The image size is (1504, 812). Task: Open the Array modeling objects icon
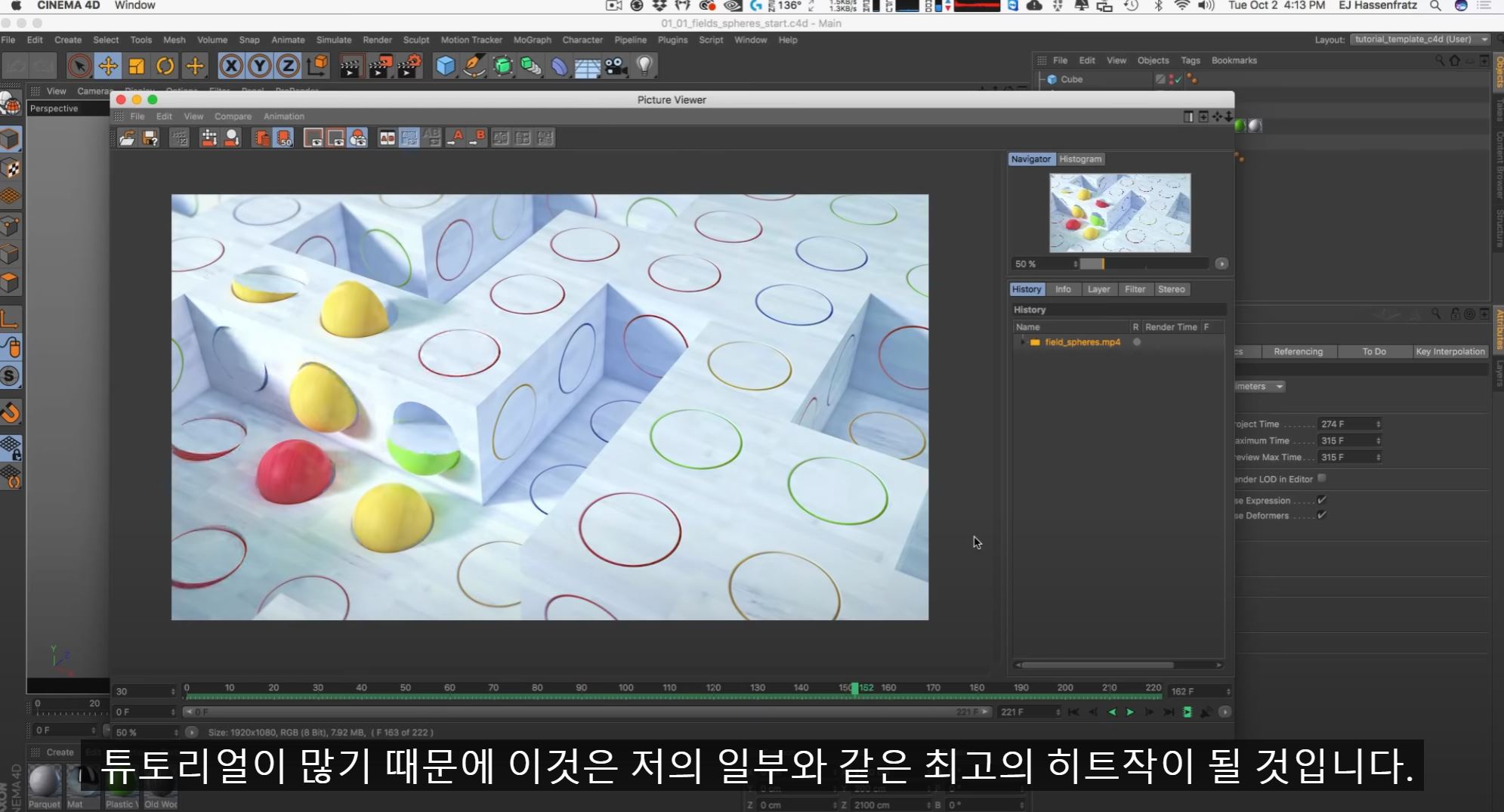point(531,66)
